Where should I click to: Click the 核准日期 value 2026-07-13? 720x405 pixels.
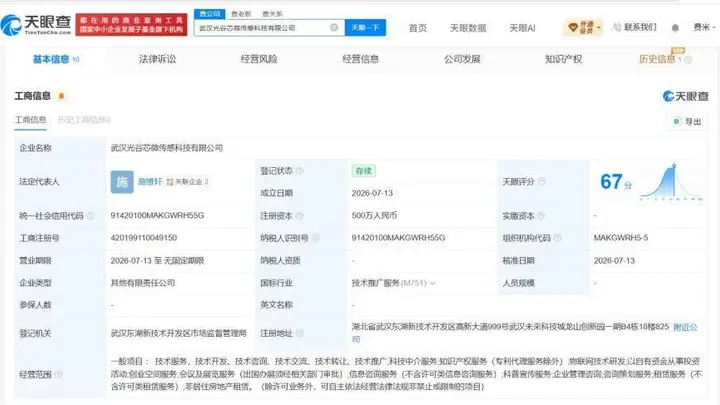coord(614,260)
